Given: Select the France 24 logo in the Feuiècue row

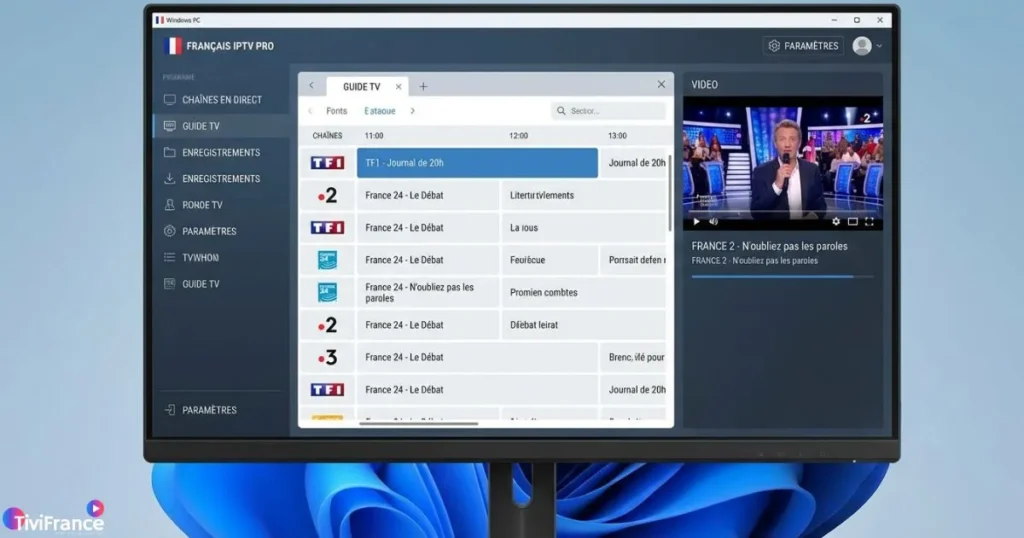Looking at the screenshot, I should click(327, 260).
